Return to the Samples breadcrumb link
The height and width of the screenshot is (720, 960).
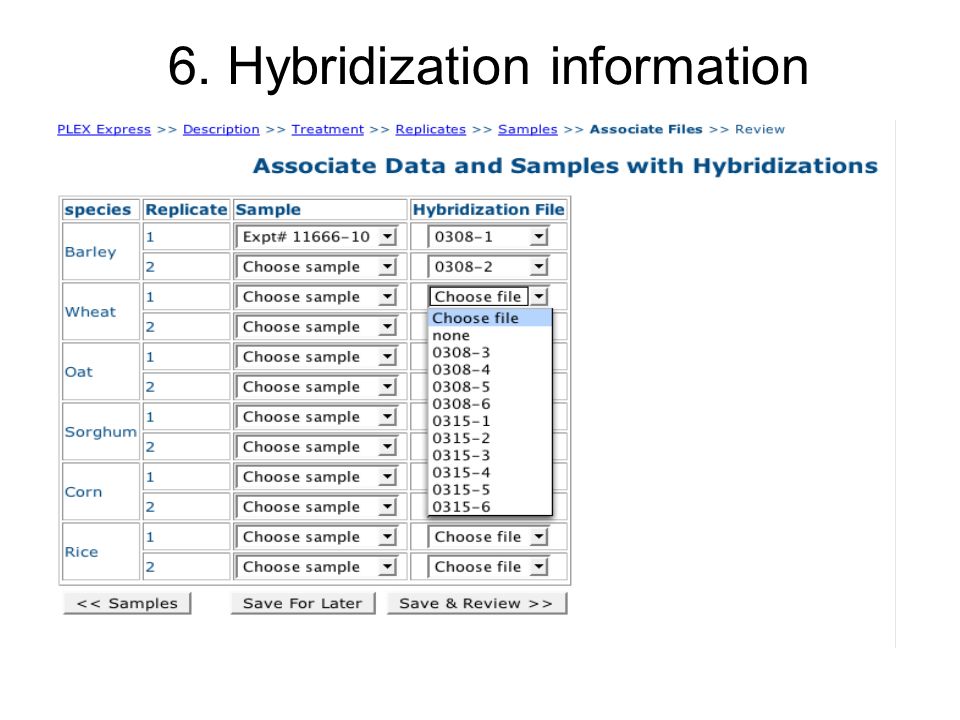click(527, 130)
